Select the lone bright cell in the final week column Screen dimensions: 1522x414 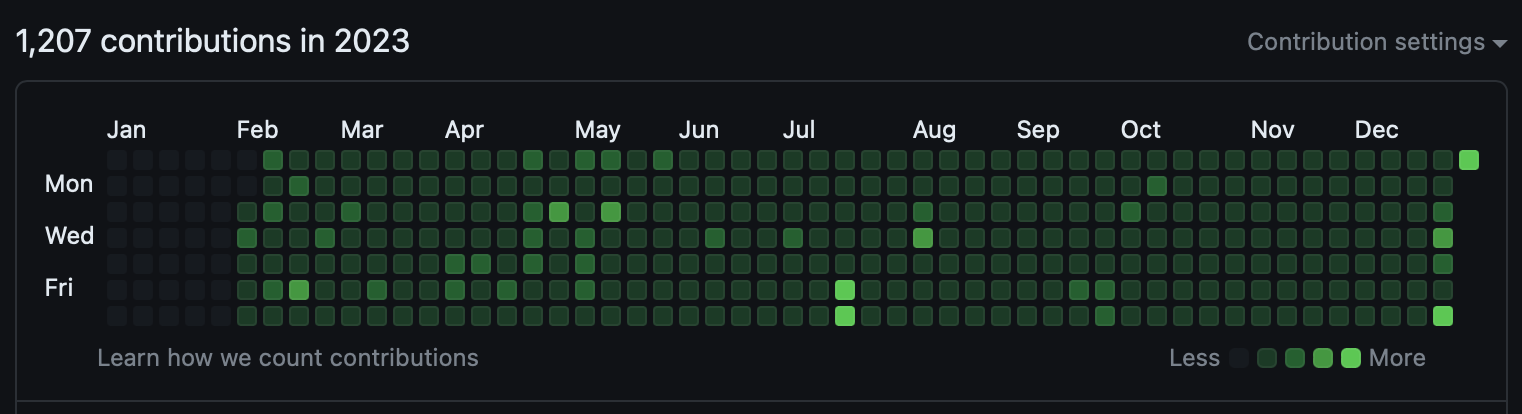pyautogui.click(x=1469, y=160)
